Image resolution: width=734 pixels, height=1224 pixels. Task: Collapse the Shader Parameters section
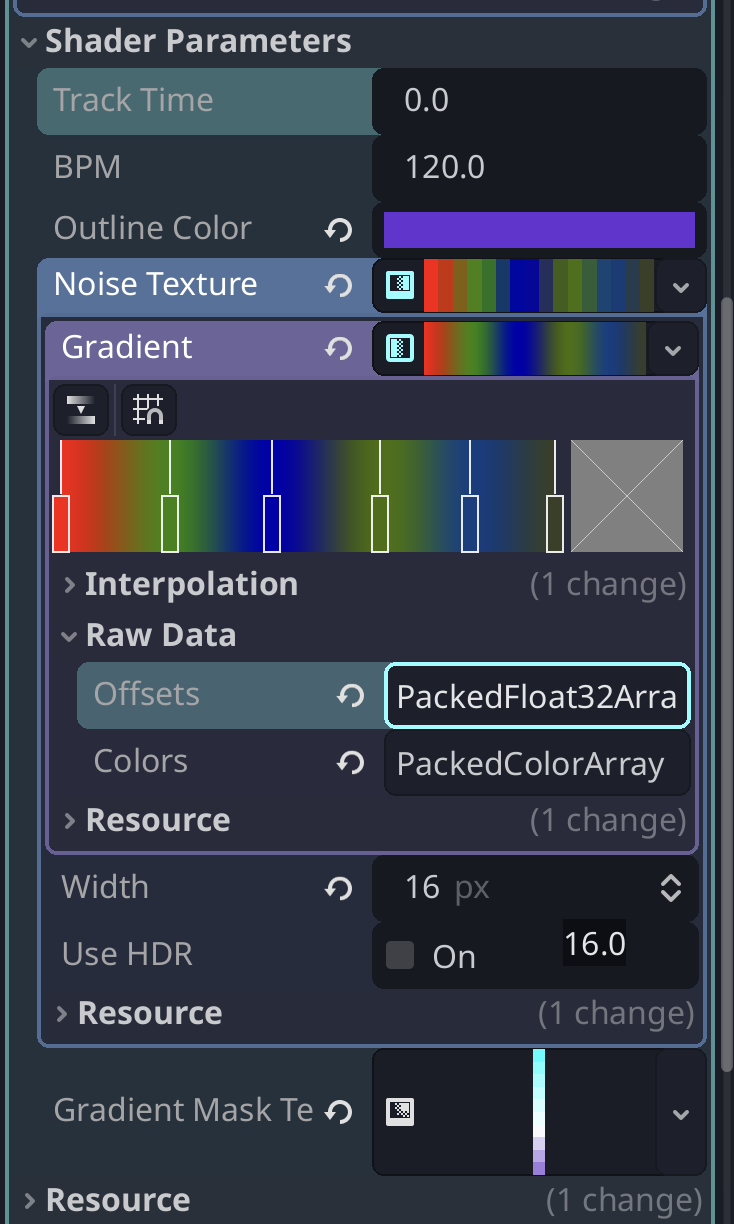point(29,42)
